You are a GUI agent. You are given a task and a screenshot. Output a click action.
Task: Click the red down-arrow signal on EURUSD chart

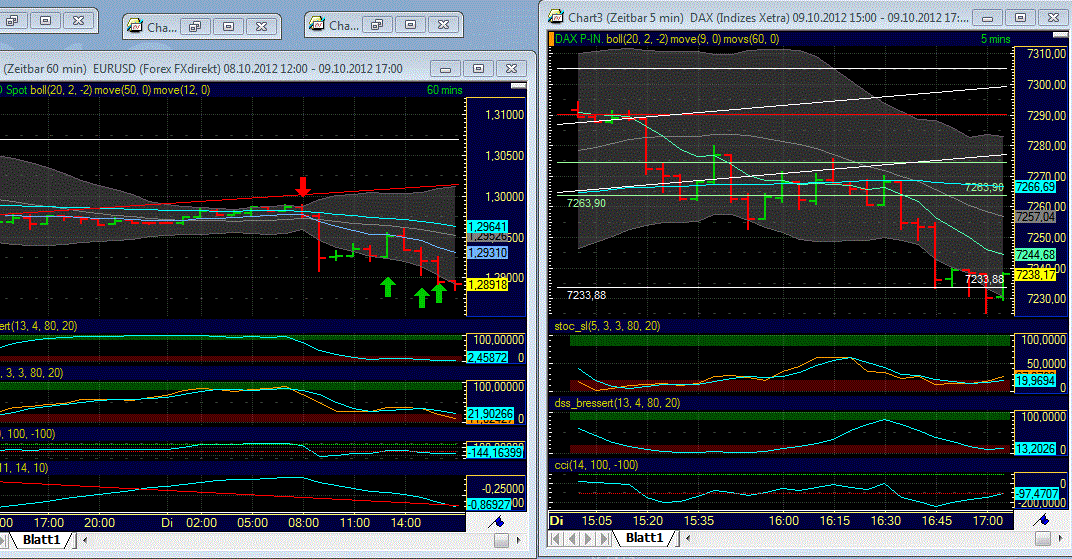(303, 186)
